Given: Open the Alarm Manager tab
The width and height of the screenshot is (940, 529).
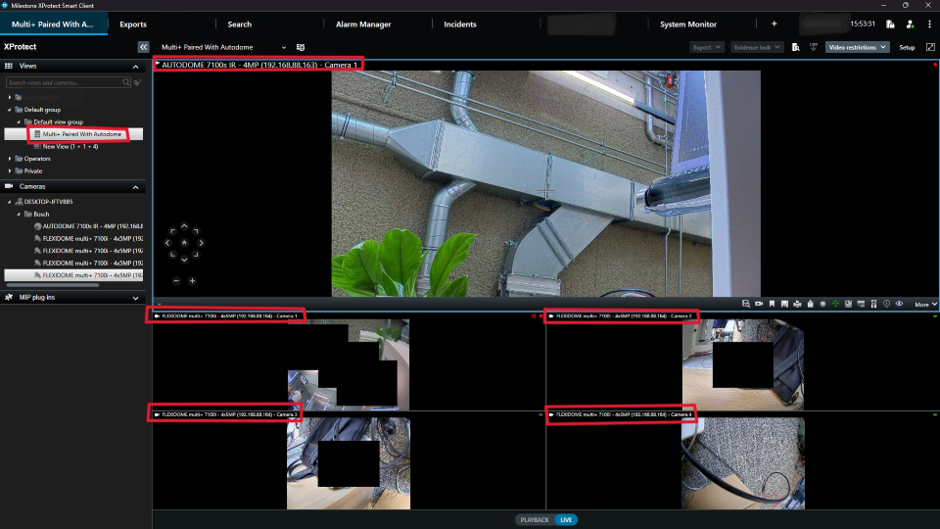Looking at the screenshot, I should 363,24.
